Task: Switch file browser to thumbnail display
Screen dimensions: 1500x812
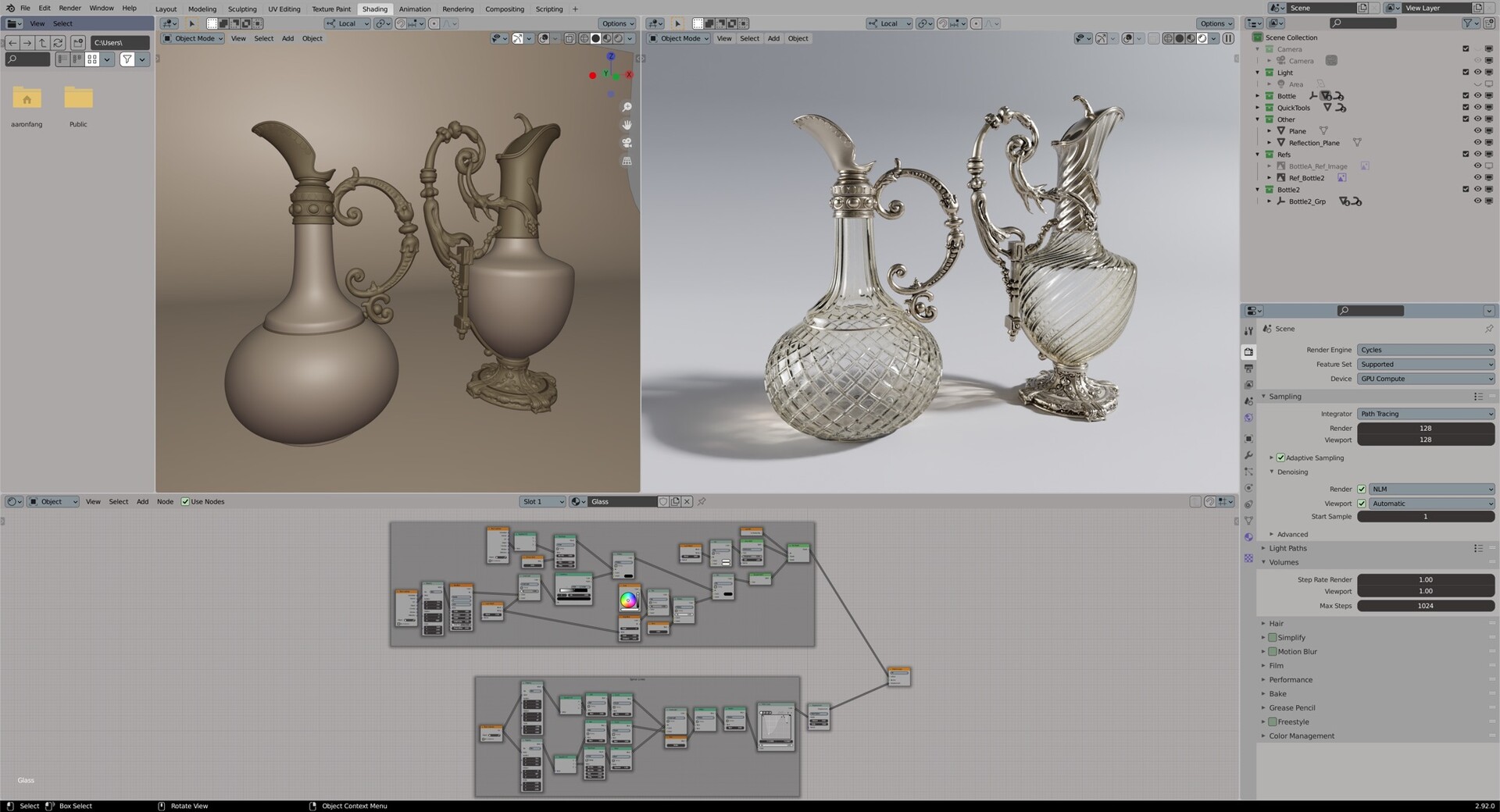Action: pyautogui.click(x=92, y=59)
